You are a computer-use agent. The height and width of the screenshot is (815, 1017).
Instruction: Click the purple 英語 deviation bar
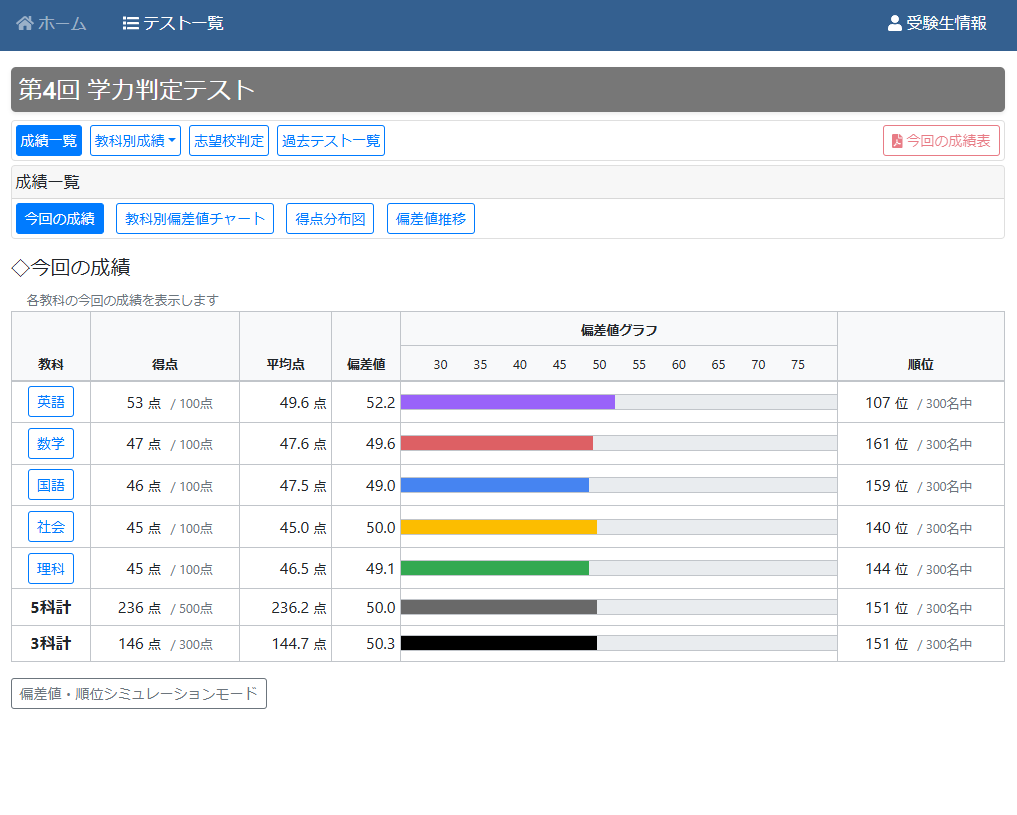tap(508, 402)
